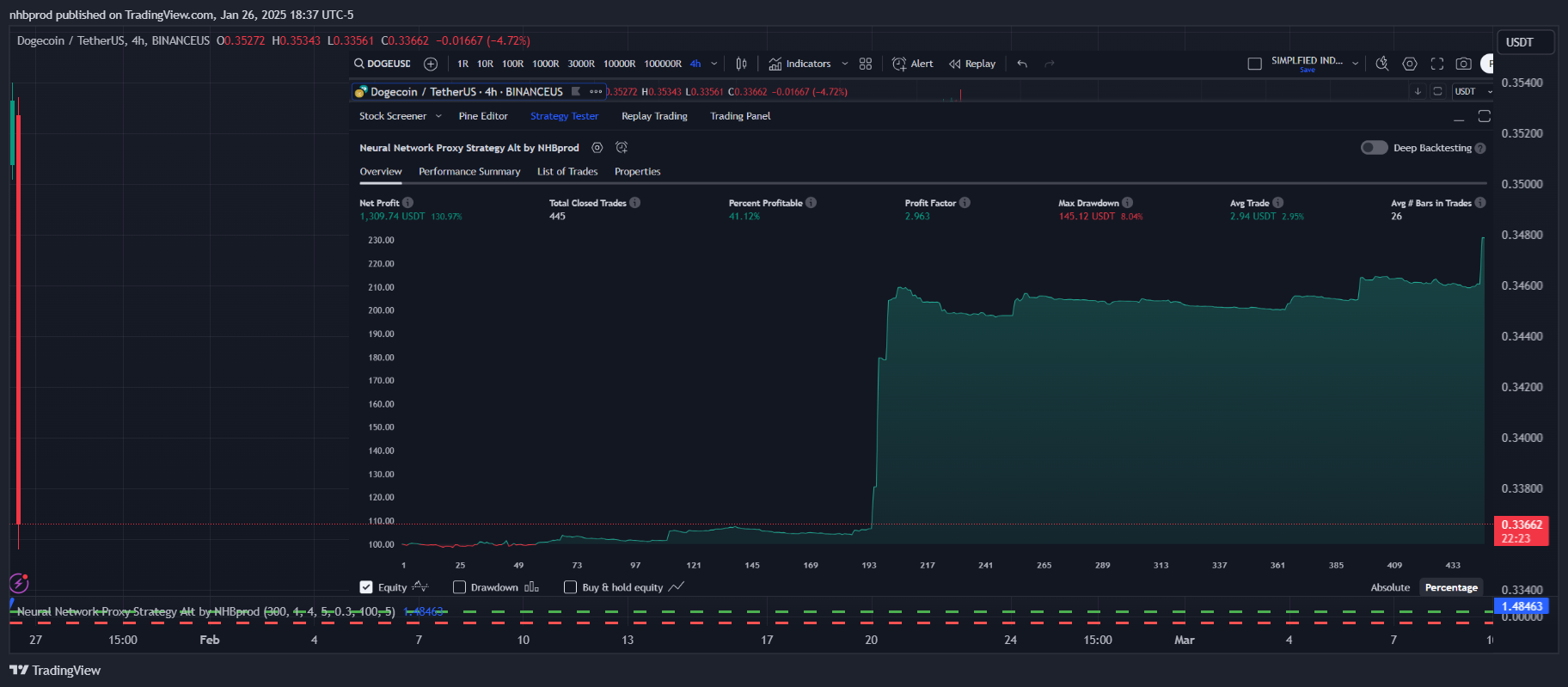The image size is (1568, 687).
Task: Start bar Replay mode
Action: tap(972, 64)
